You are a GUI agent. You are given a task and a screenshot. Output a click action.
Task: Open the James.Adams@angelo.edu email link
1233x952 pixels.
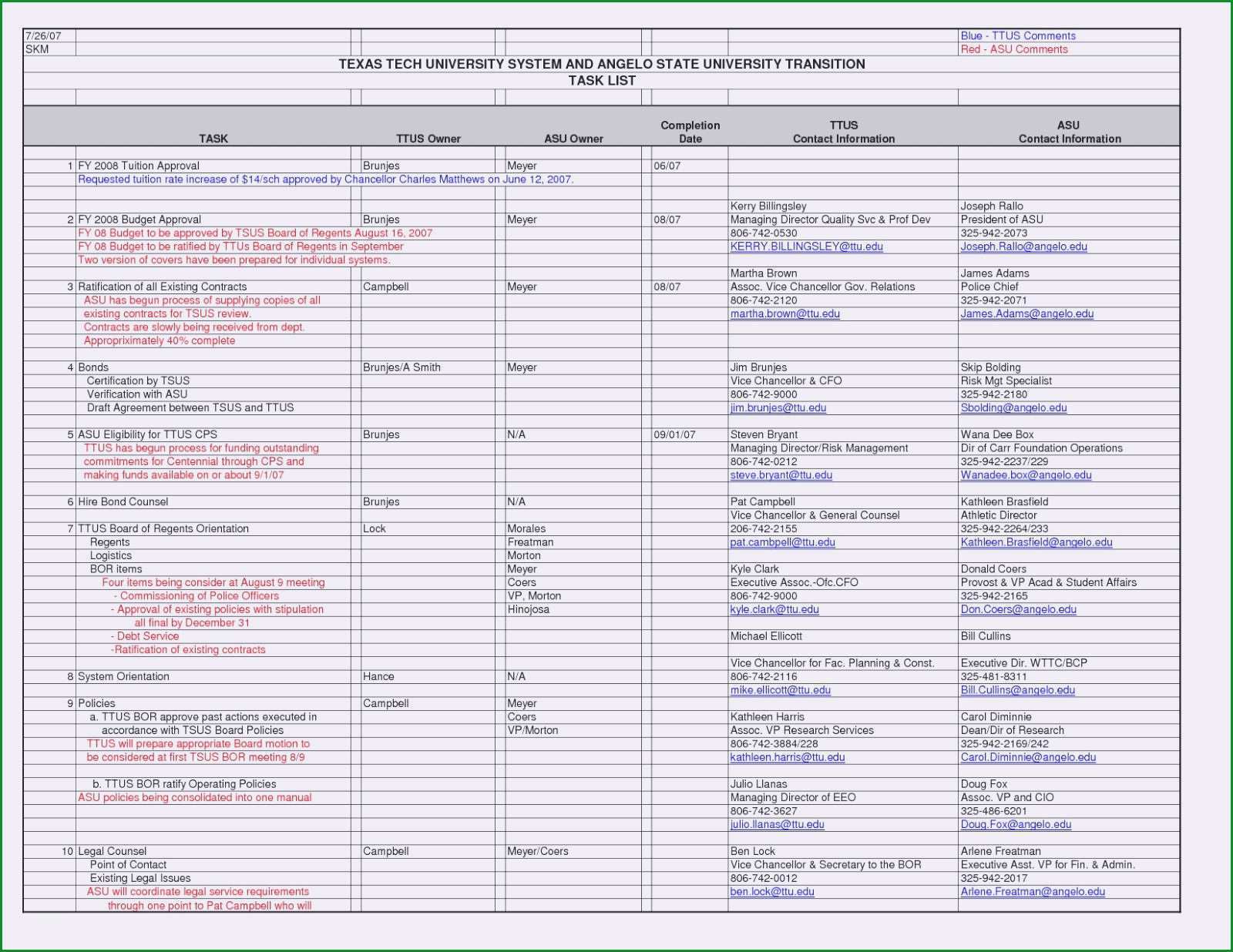1026,313
